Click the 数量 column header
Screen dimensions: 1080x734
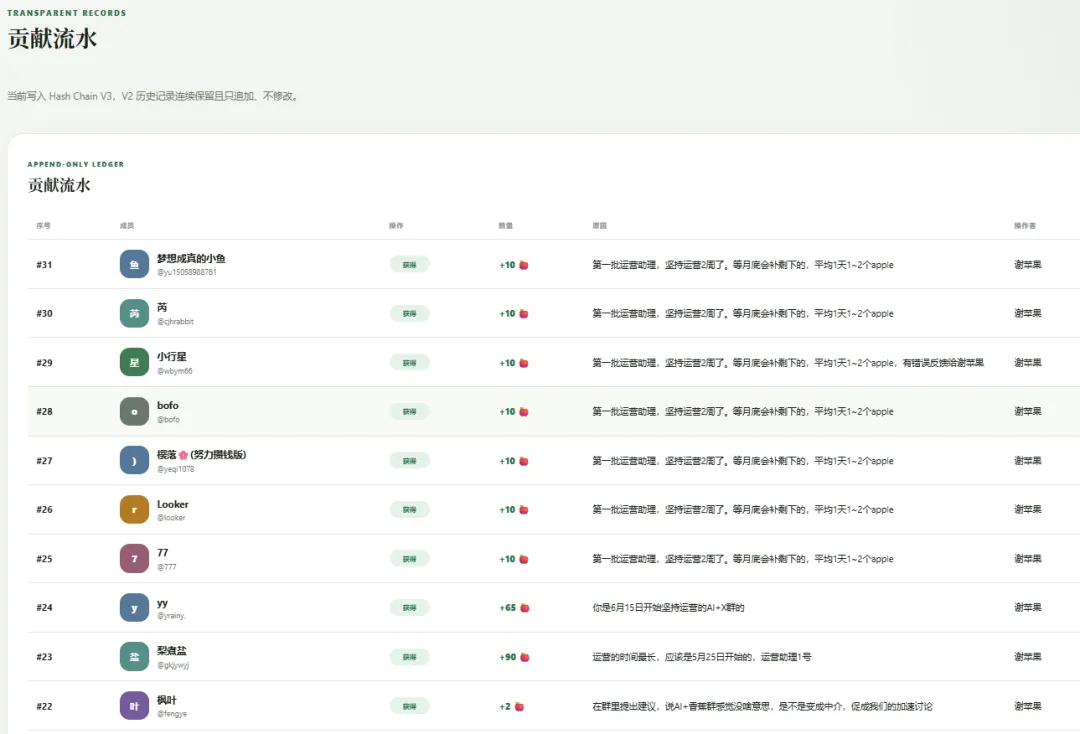506,226
